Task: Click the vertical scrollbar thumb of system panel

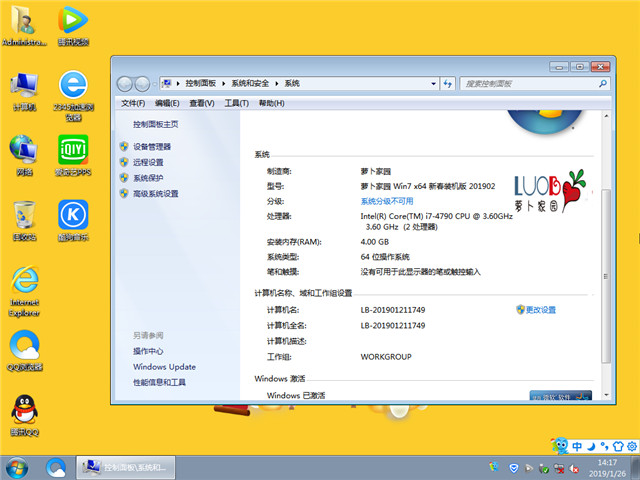Action: tap(606, 276)
